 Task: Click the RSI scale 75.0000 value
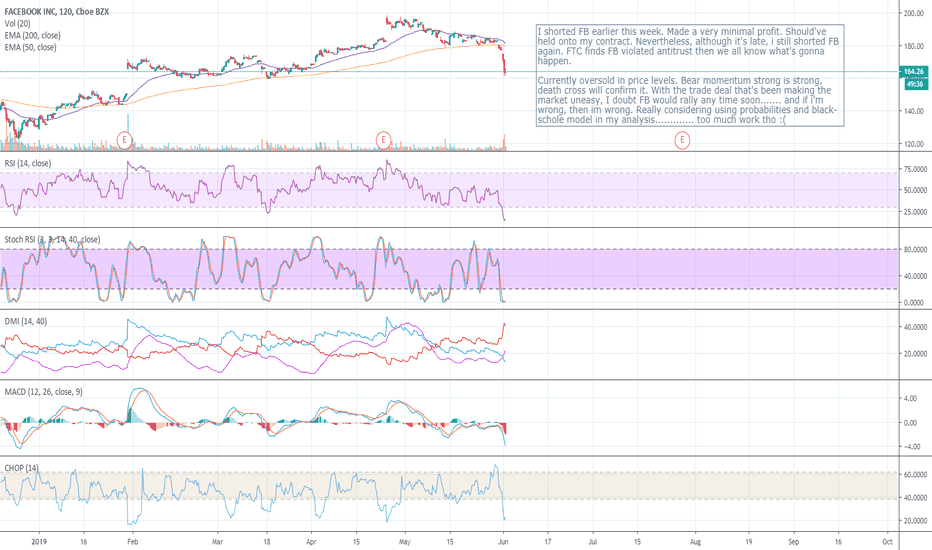pyautogui.click(x=915, y=169)
